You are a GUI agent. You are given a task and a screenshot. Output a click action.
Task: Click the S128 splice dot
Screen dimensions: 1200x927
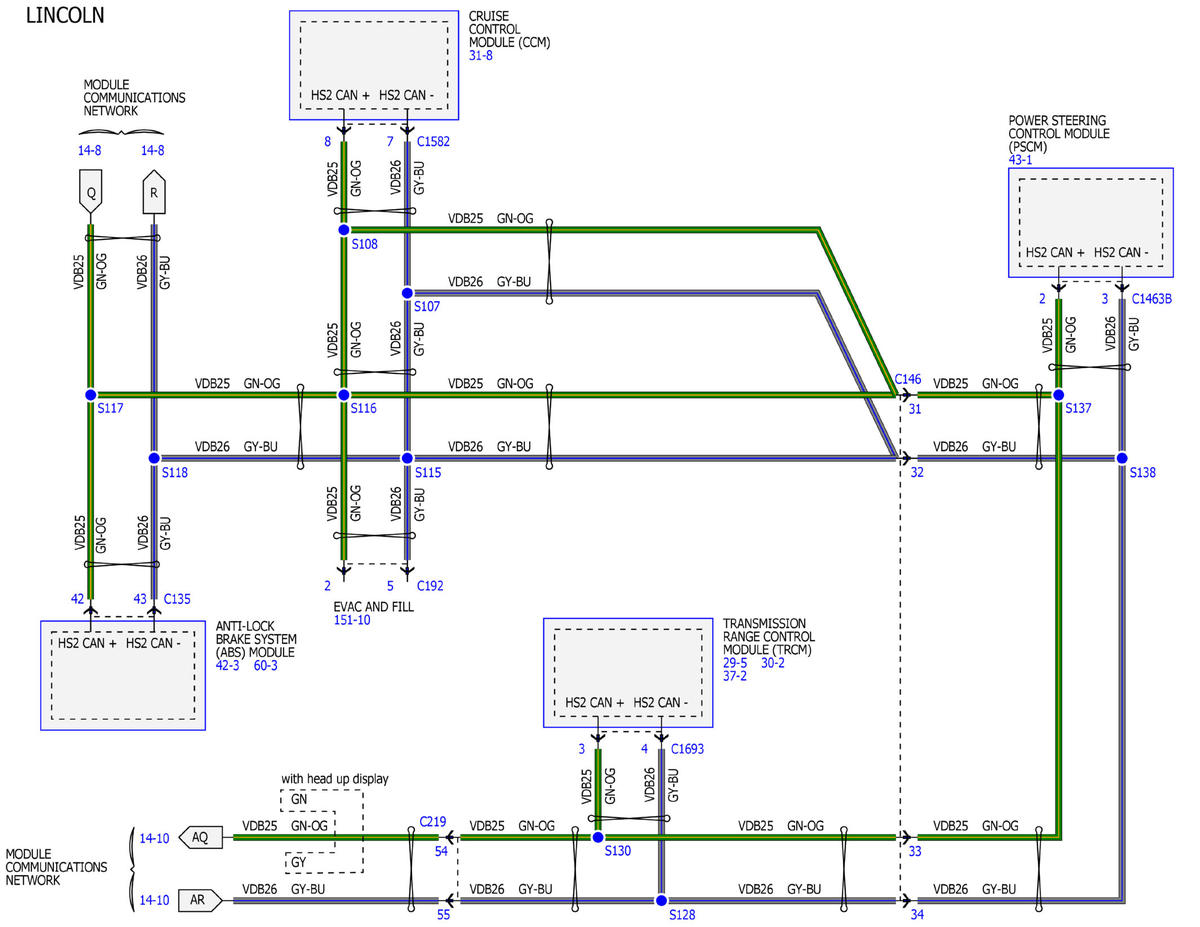[661, 901]
